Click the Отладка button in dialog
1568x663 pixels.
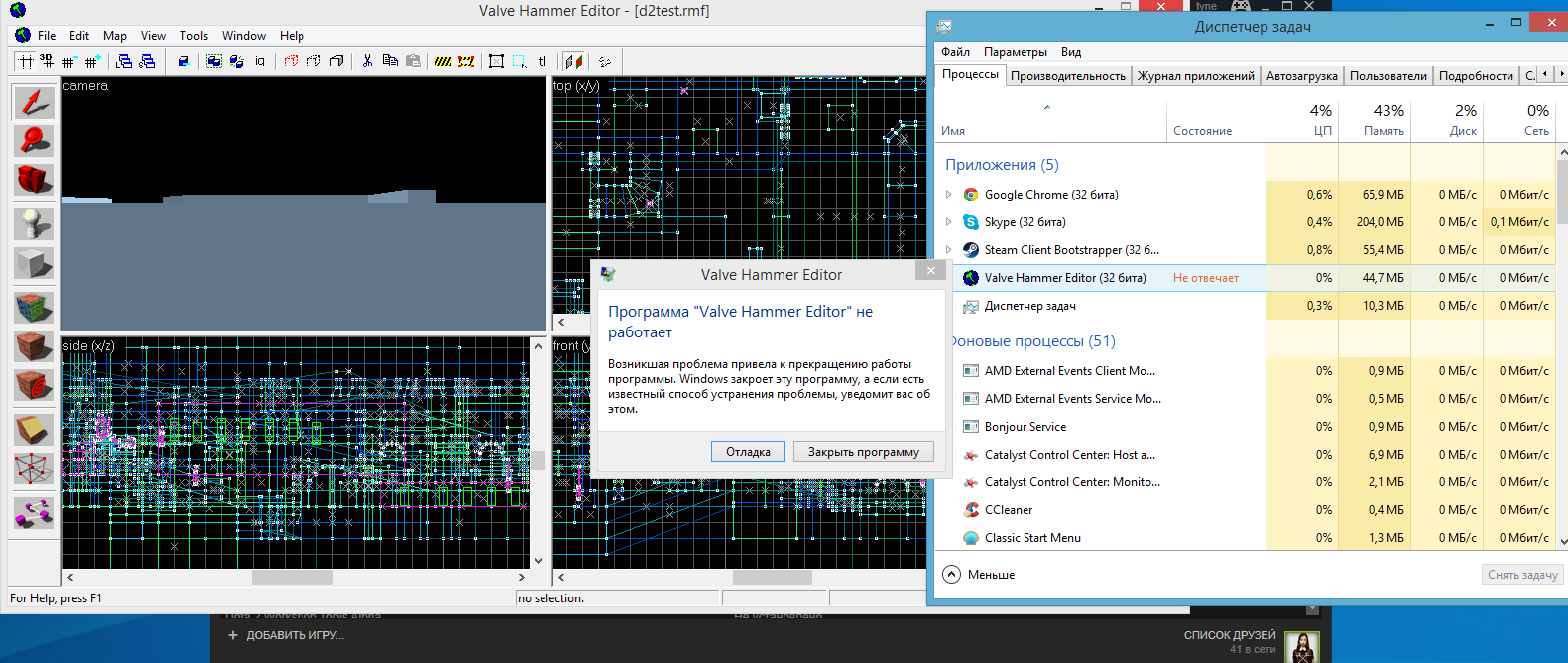748,452
